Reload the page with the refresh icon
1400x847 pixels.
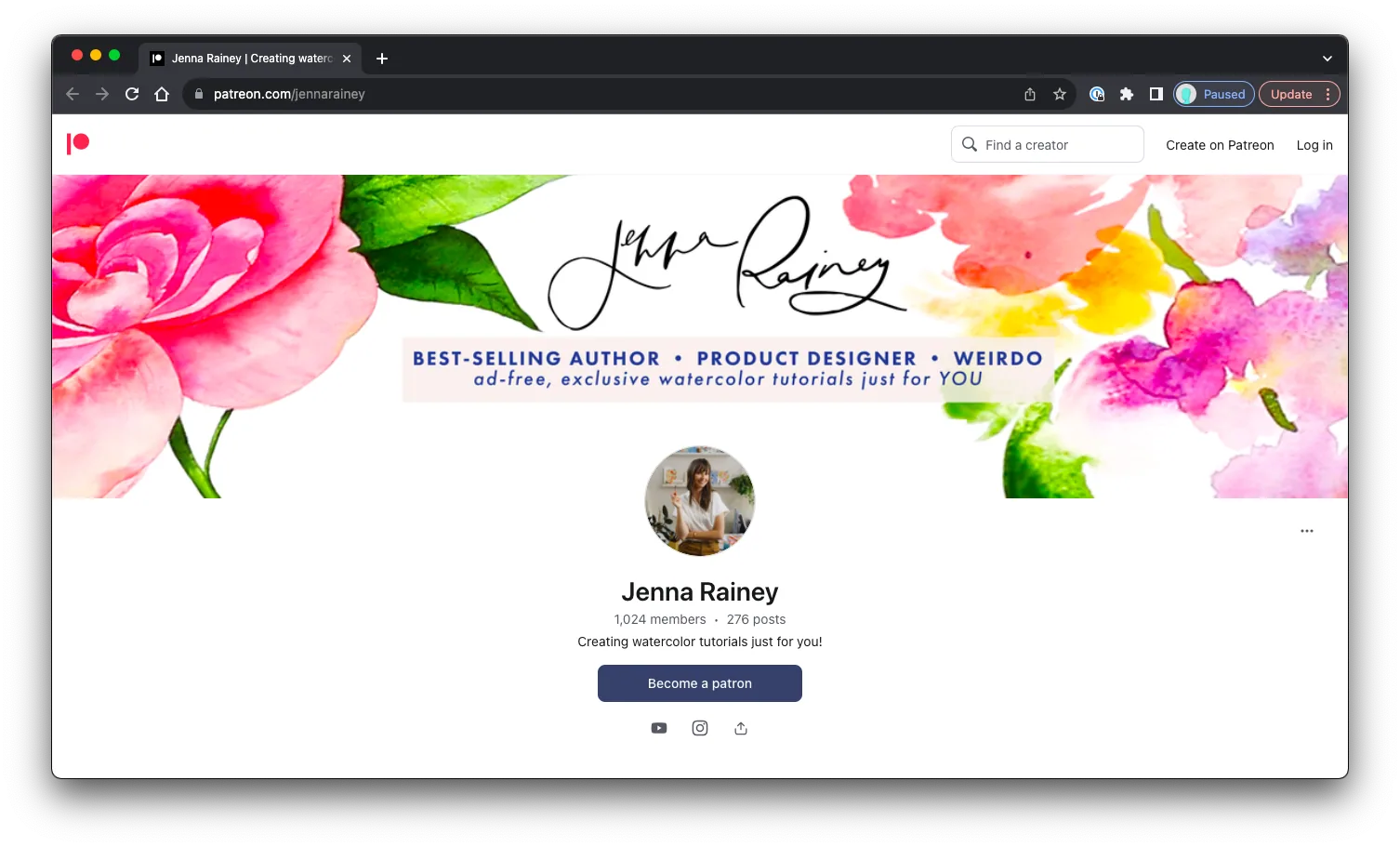click(132, 94)
